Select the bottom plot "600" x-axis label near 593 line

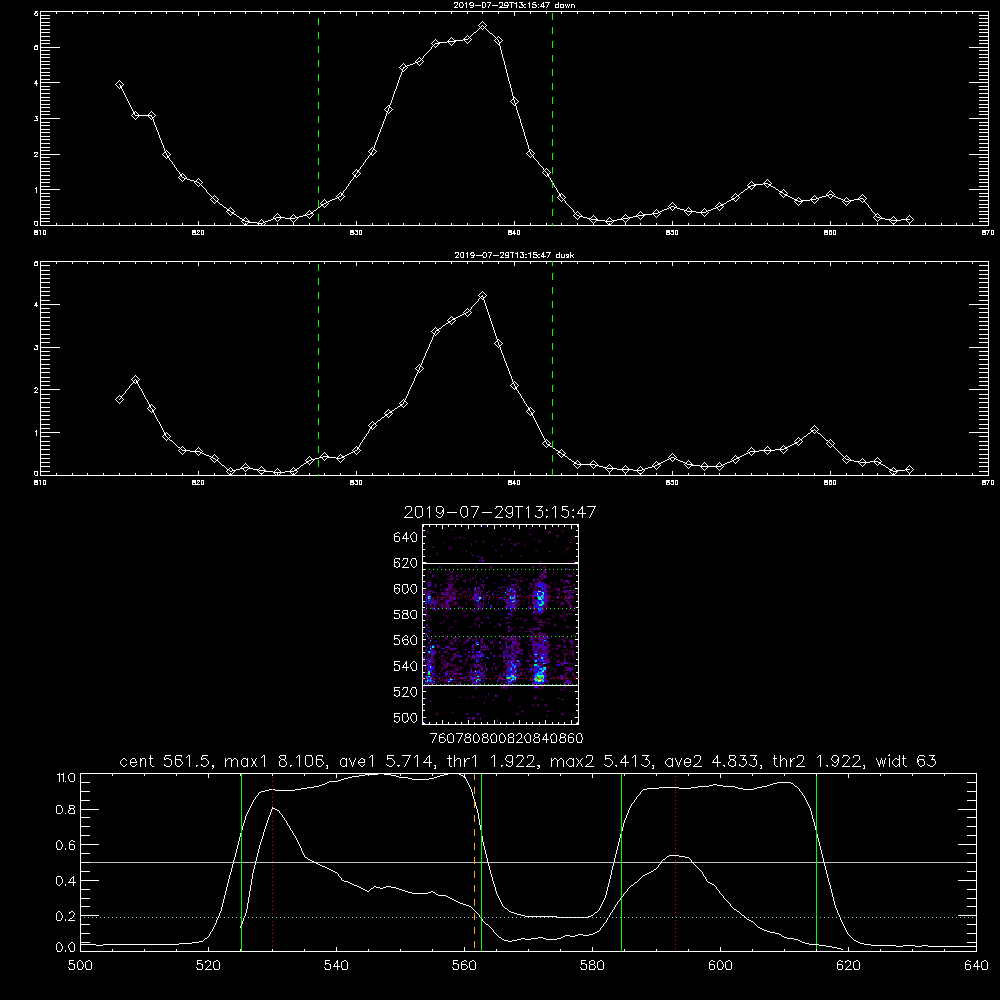(x=720, y=966)
